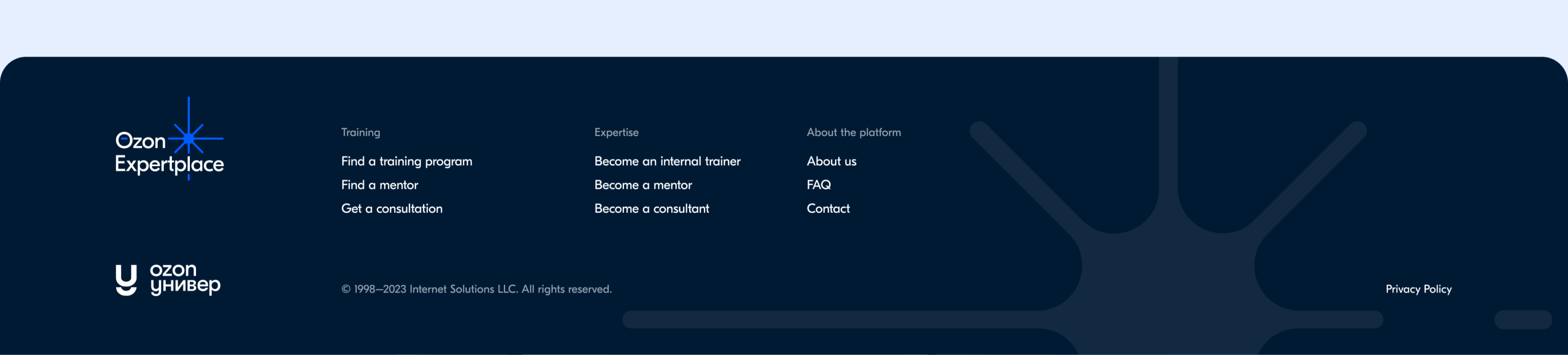This screenshot has width=1568, height=355.
Task: Click the blue star emblem in the logo
Action: [188, 139]
